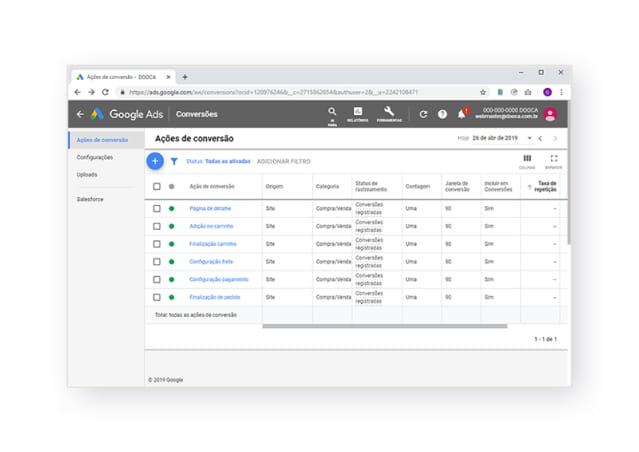This screenshot has width=639, height=452.
Task: Check the Adição ao carrinho row checkbox
Action: point(156,226)
